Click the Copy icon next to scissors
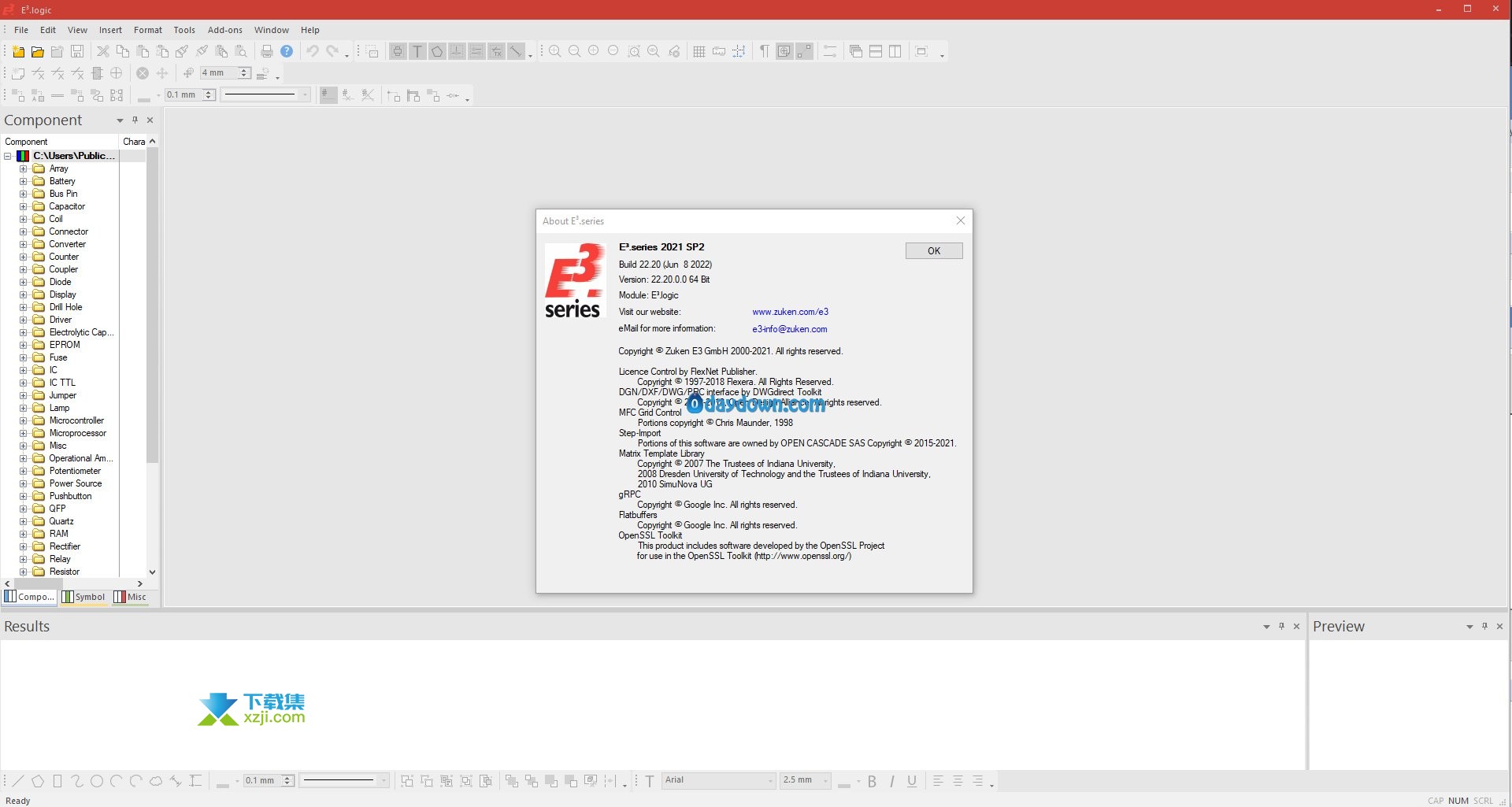The width and height of the screenshot is (1512, 807). point(123,52)
